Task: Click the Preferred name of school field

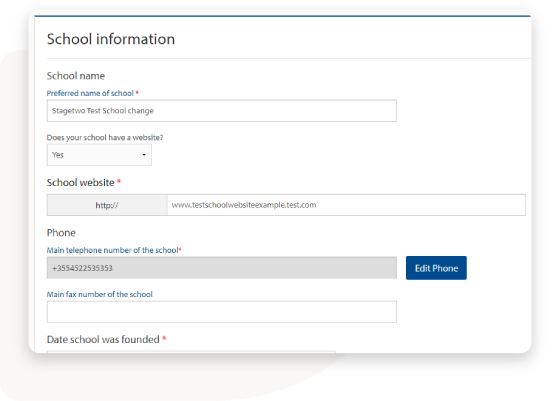Action: pos(221,111)
